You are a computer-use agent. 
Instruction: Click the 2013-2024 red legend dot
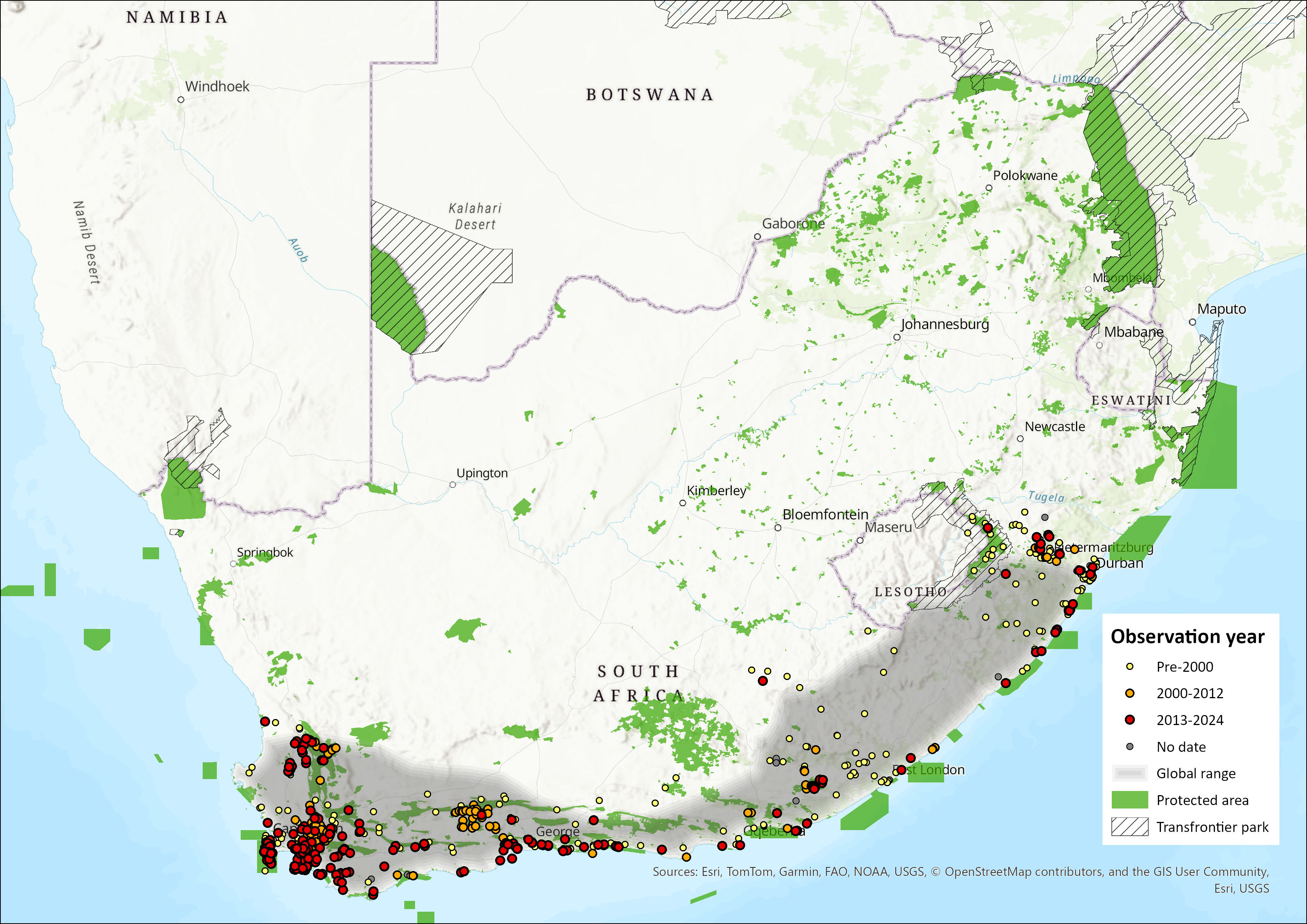[1130, 719]
